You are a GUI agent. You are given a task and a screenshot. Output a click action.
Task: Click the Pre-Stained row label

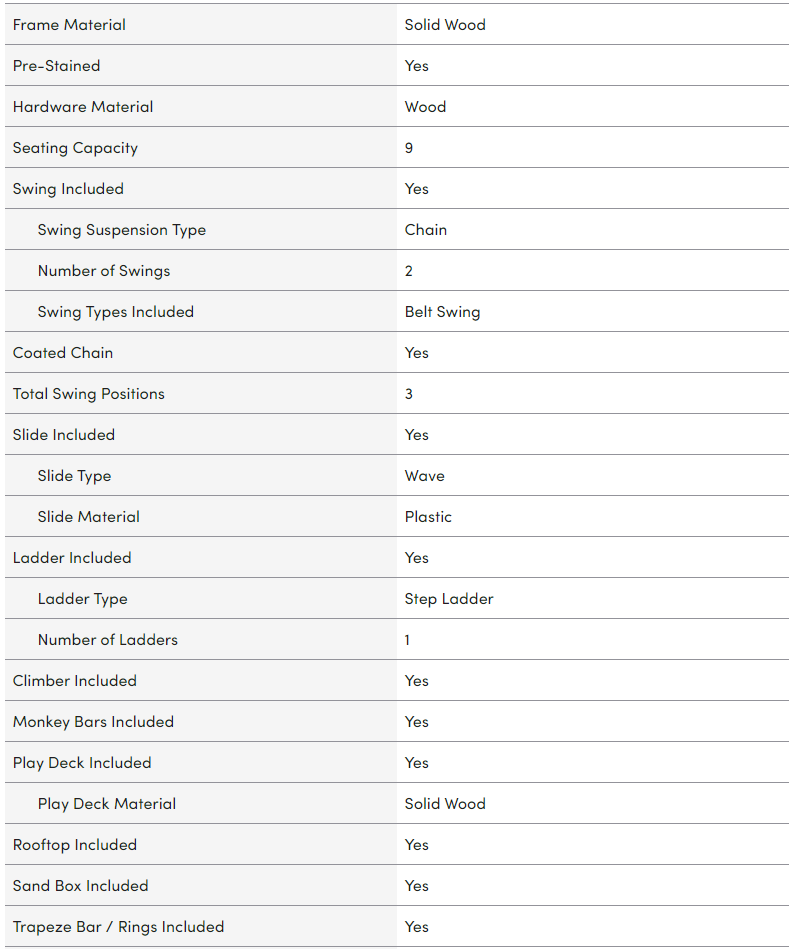point(57,66)
